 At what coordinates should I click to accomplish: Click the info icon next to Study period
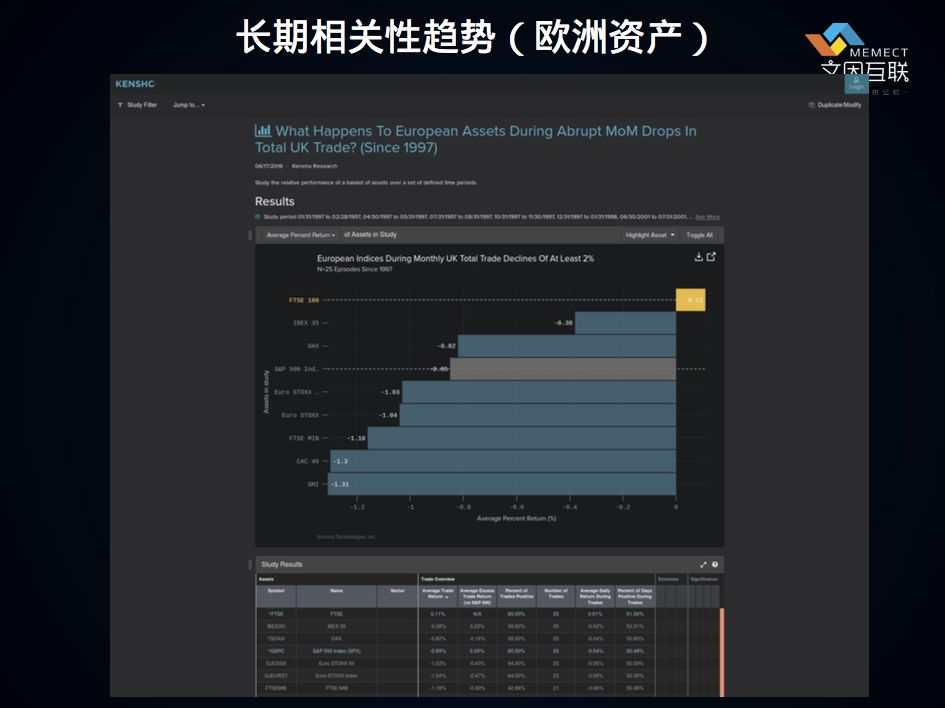point(258,216)
